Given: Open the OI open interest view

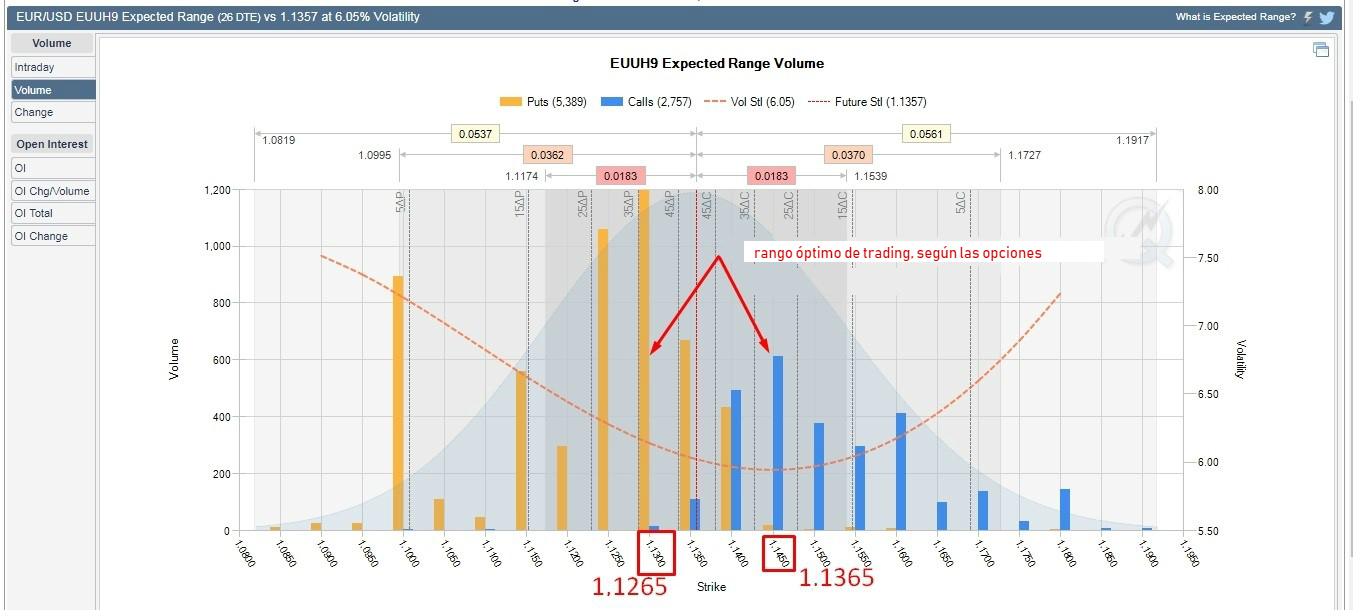Looking at the screenshot, I should click(x=53, y=168).
